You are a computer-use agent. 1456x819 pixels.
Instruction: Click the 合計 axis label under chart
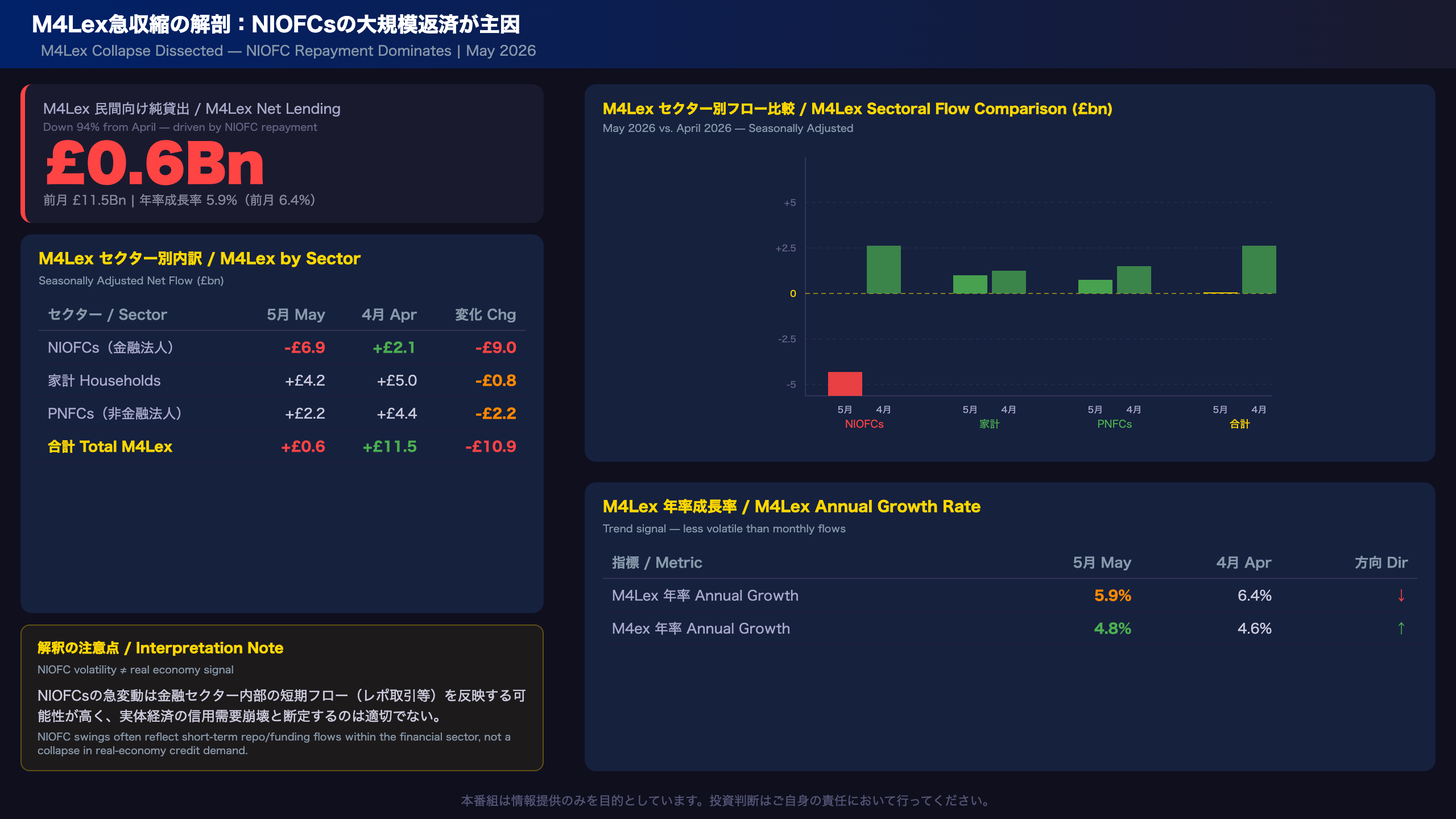pos(1239,424)
